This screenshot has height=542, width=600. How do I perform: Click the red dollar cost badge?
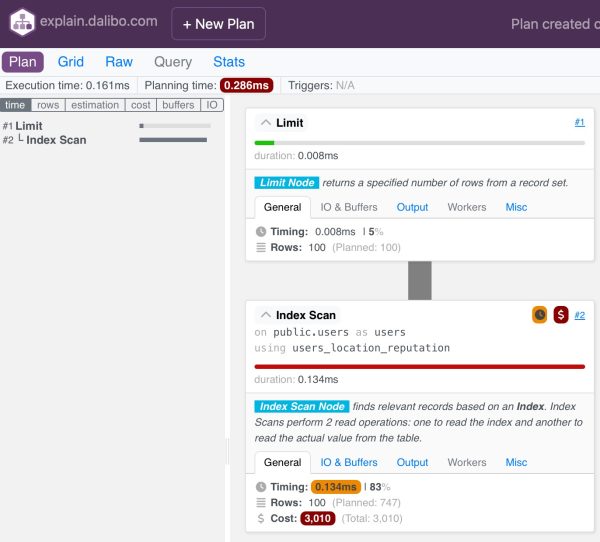(560, 315)
